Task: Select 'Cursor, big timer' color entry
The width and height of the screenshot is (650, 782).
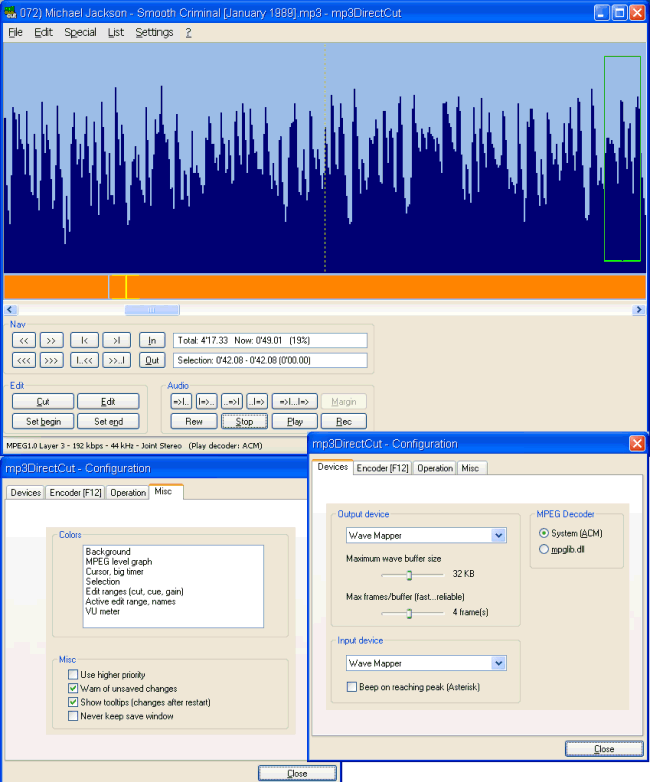Action: tap(114, 572)
